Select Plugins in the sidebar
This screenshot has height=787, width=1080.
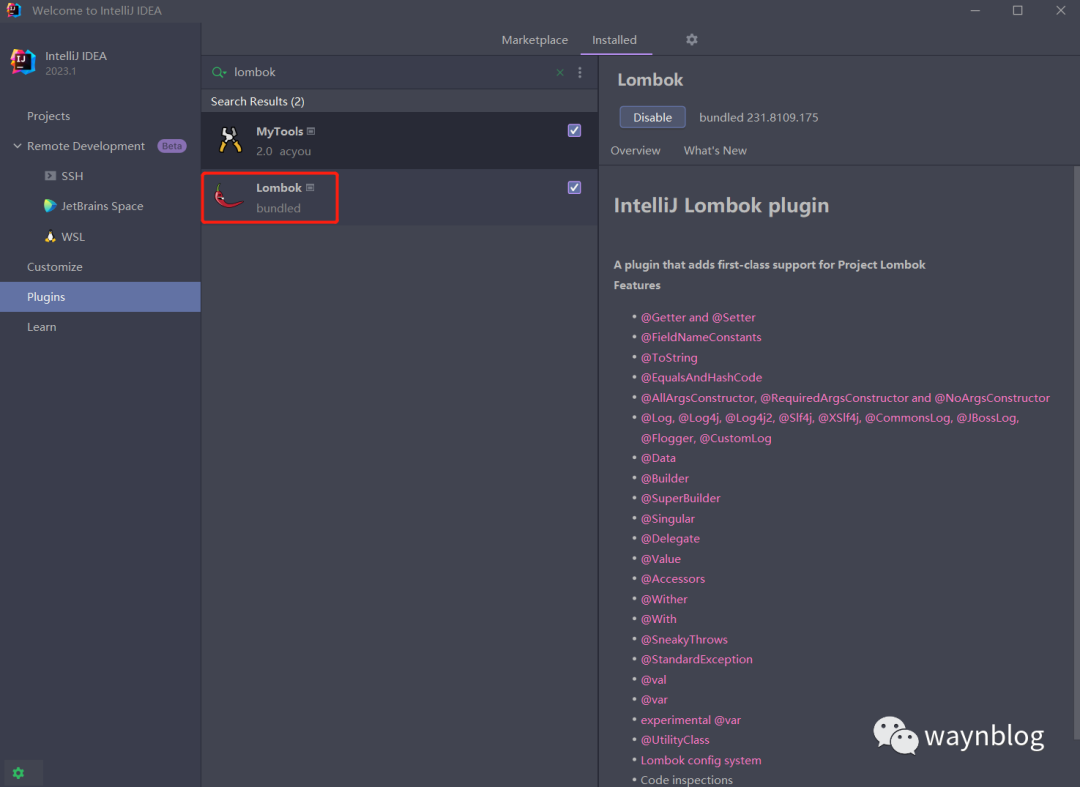pos(101,297)
